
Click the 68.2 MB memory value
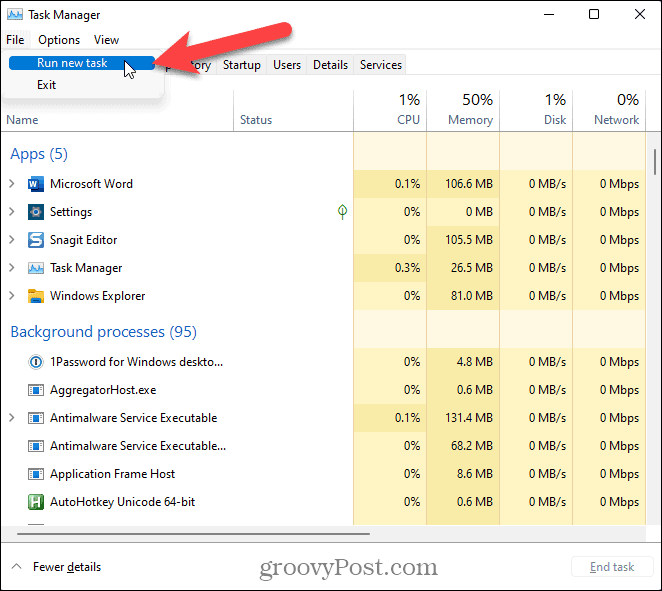[x=472, y=445]
